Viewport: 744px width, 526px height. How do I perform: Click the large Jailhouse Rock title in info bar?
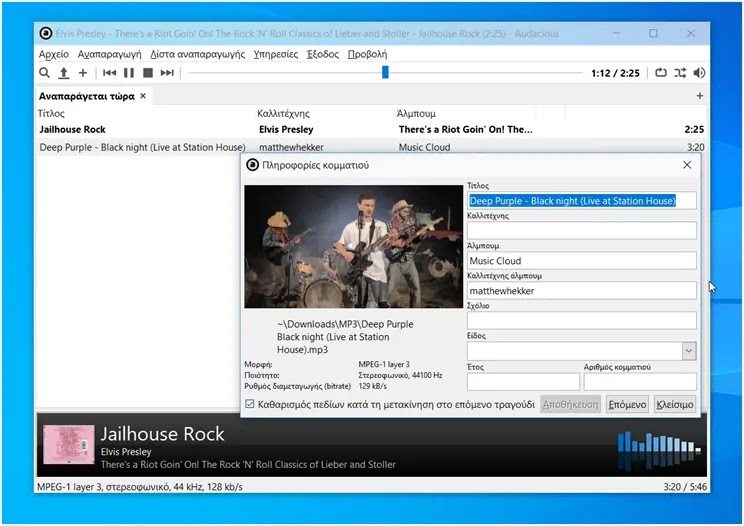[x=162, y=434]
